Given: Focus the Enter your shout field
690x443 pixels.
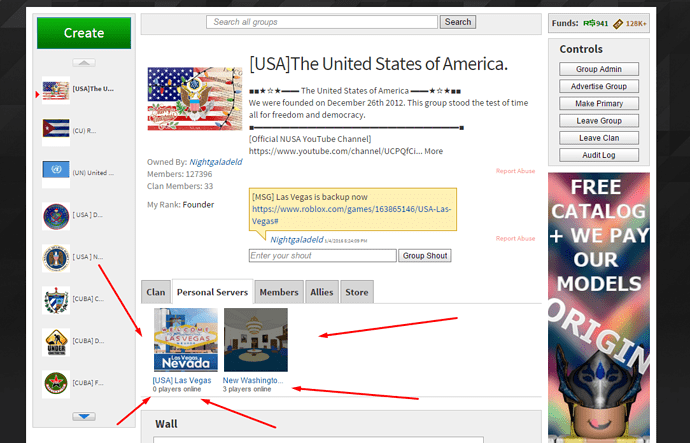Looking at the screenshot, I should click(323, 256).
